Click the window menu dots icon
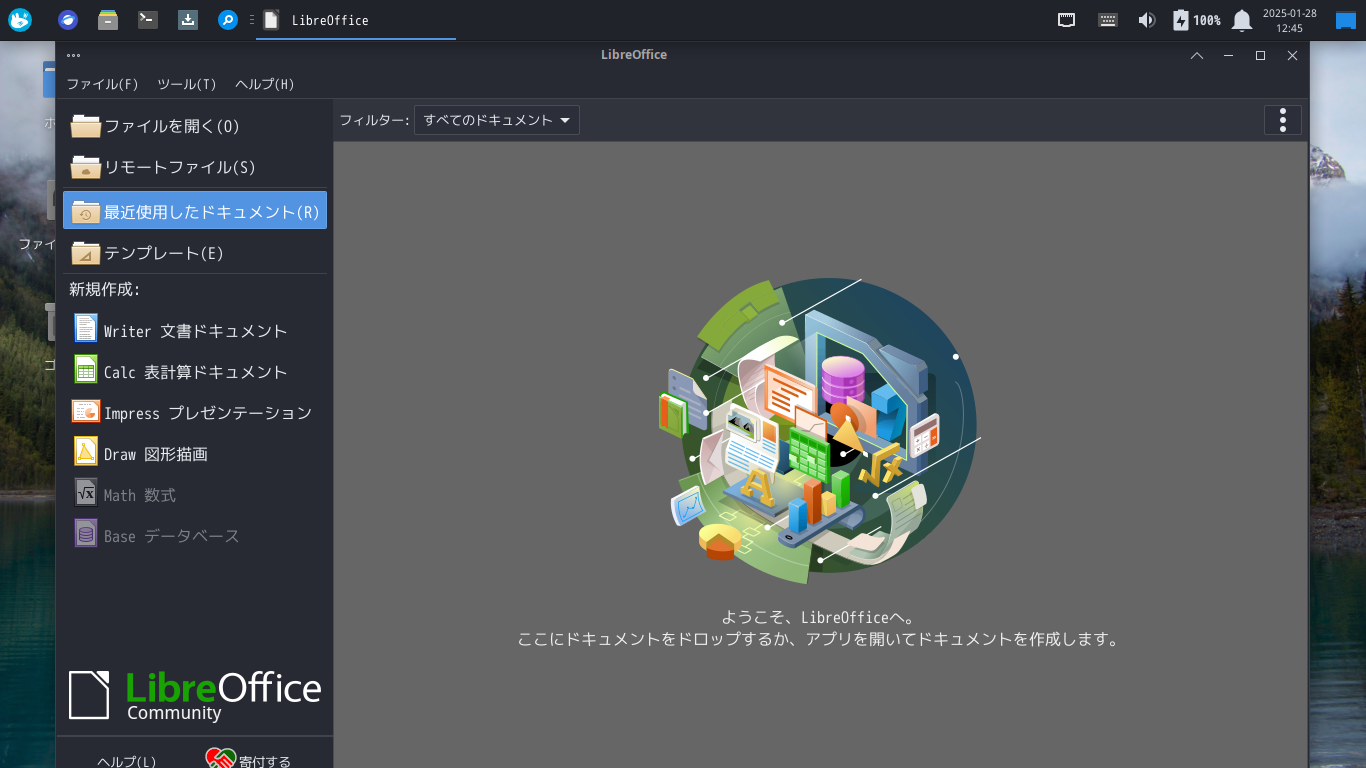 coord(73,55)
